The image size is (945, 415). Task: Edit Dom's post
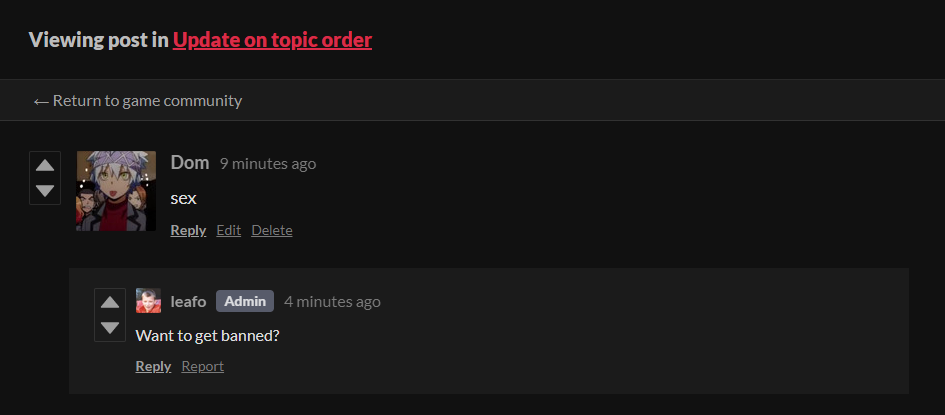pyautogui.click(x=228, y=230)
